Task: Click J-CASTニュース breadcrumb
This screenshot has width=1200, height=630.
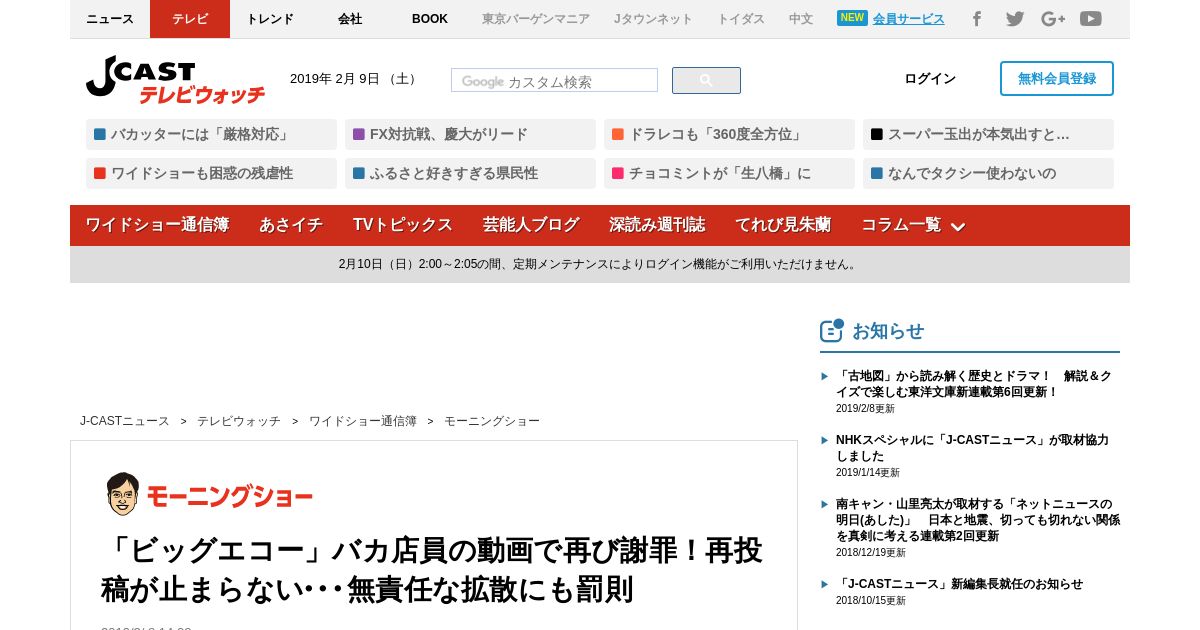Action: 125,421
